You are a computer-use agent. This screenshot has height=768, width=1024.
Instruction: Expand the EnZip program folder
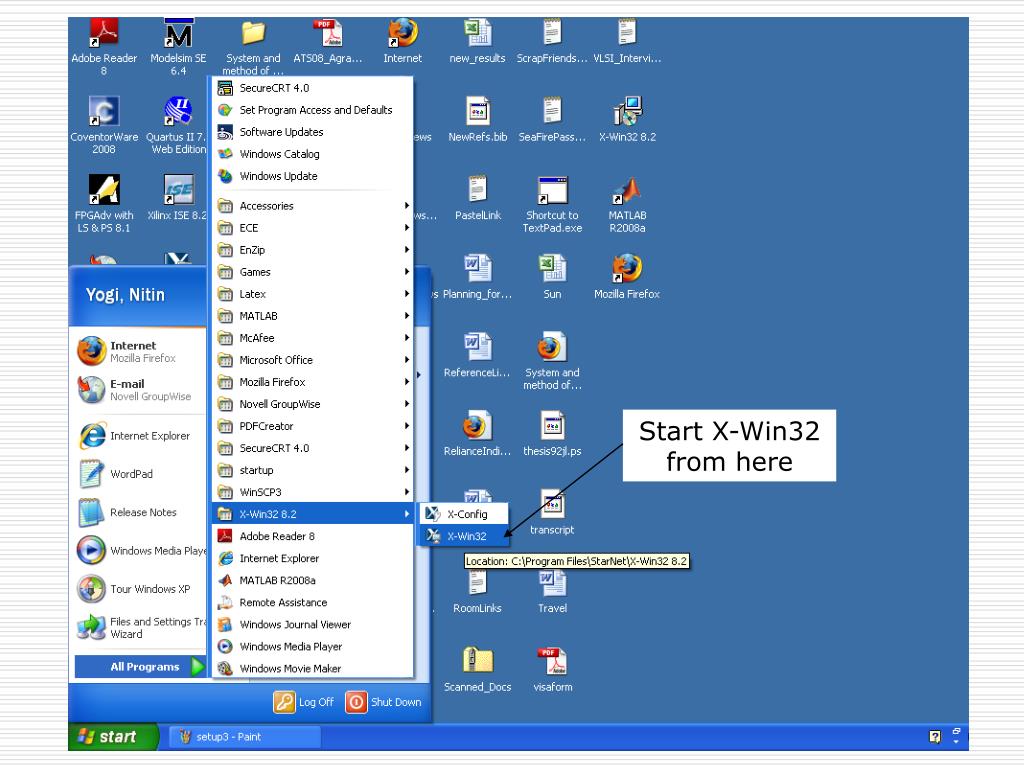[313, 250]
